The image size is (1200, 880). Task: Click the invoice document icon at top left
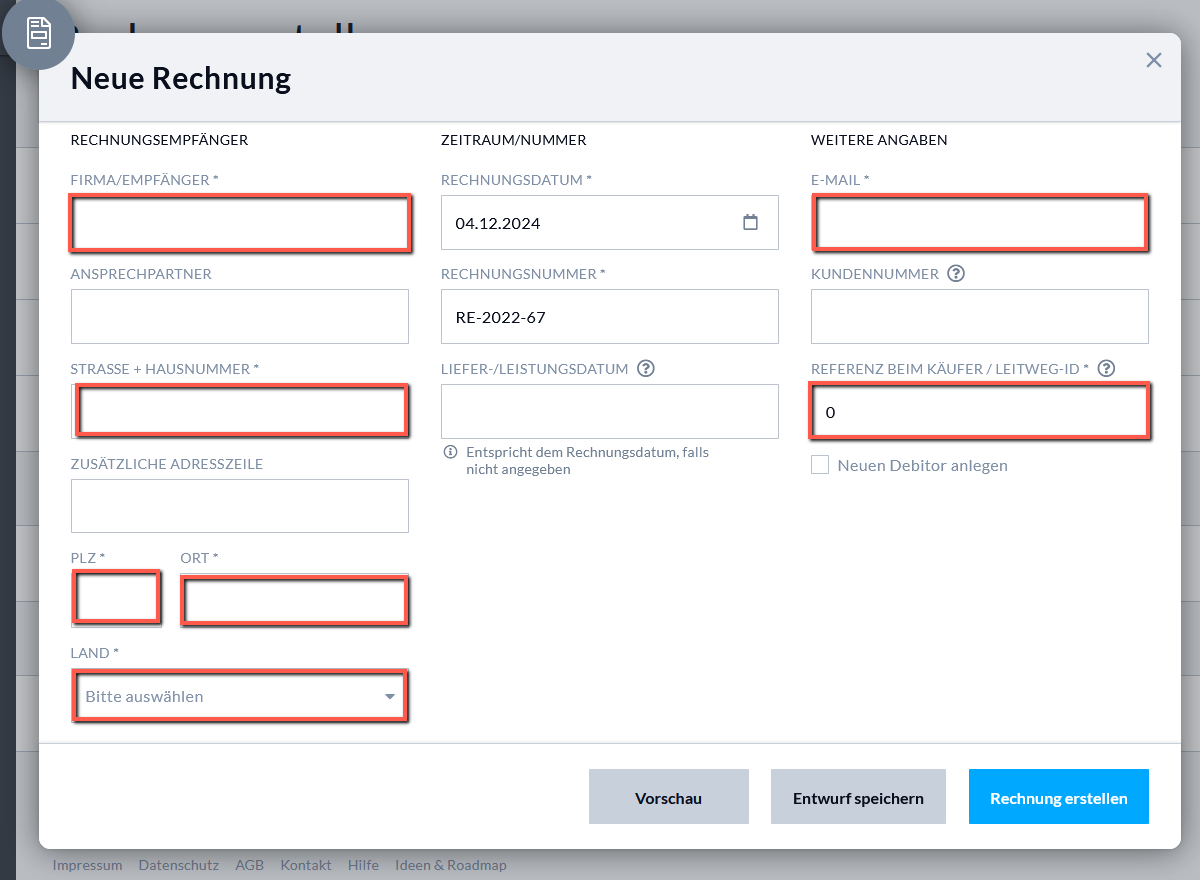pos(38,34)
